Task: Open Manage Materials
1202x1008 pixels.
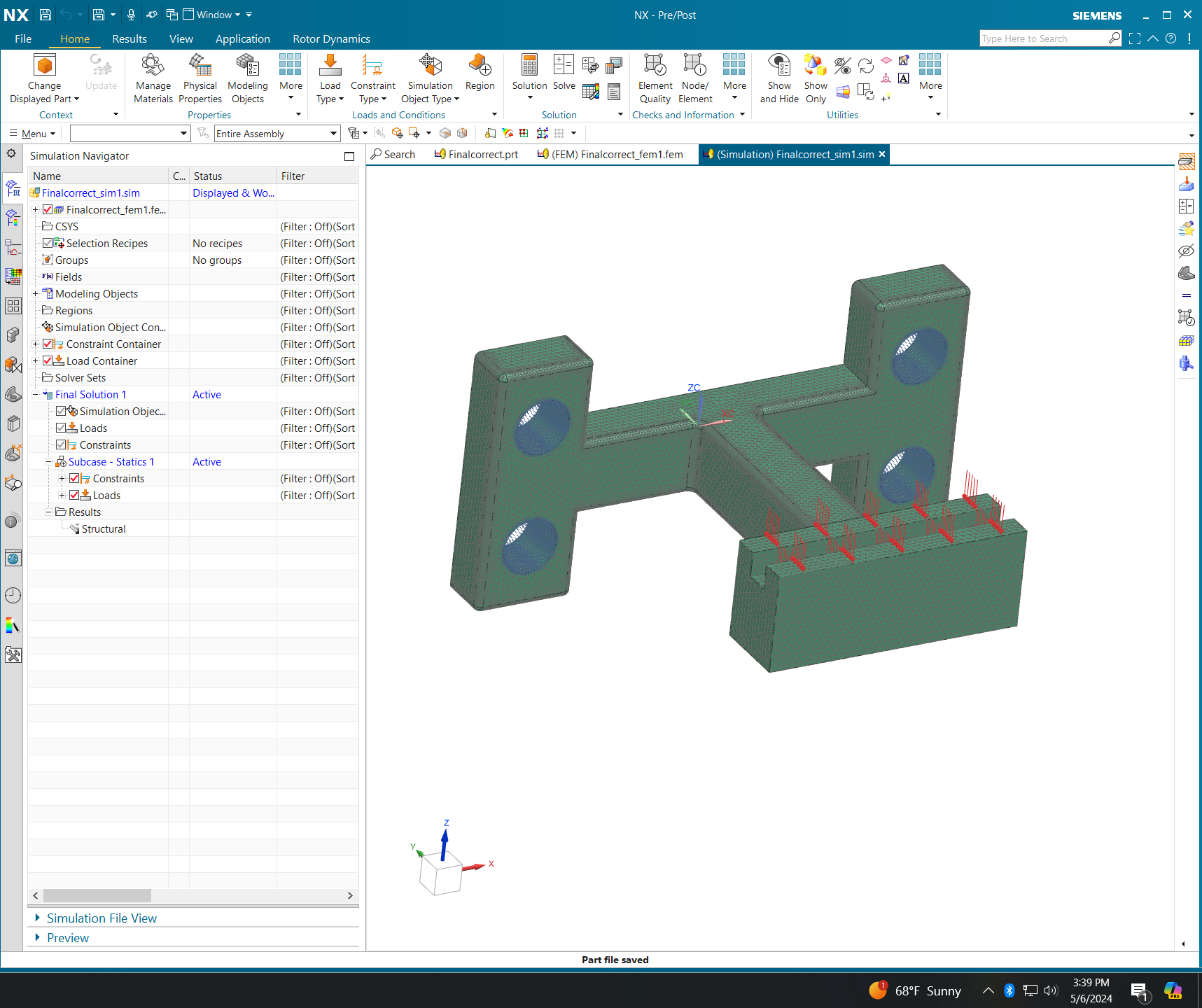Action: (x=153, y=77)
